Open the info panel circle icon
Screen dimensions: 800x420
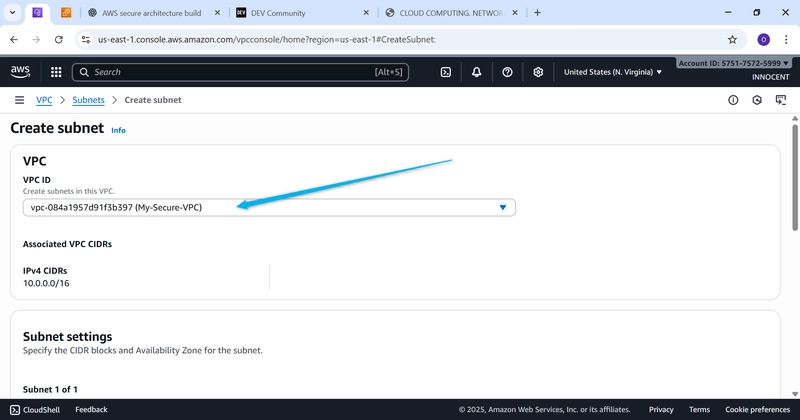[733, 100]
